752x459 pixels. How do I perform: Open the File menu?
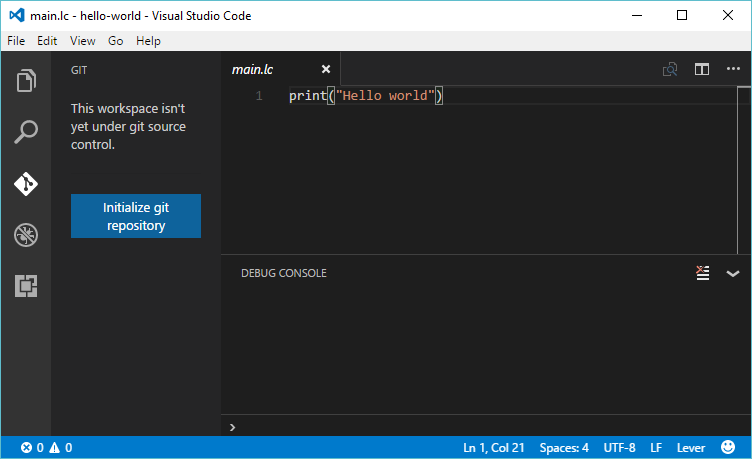click(x=16, y=41)
